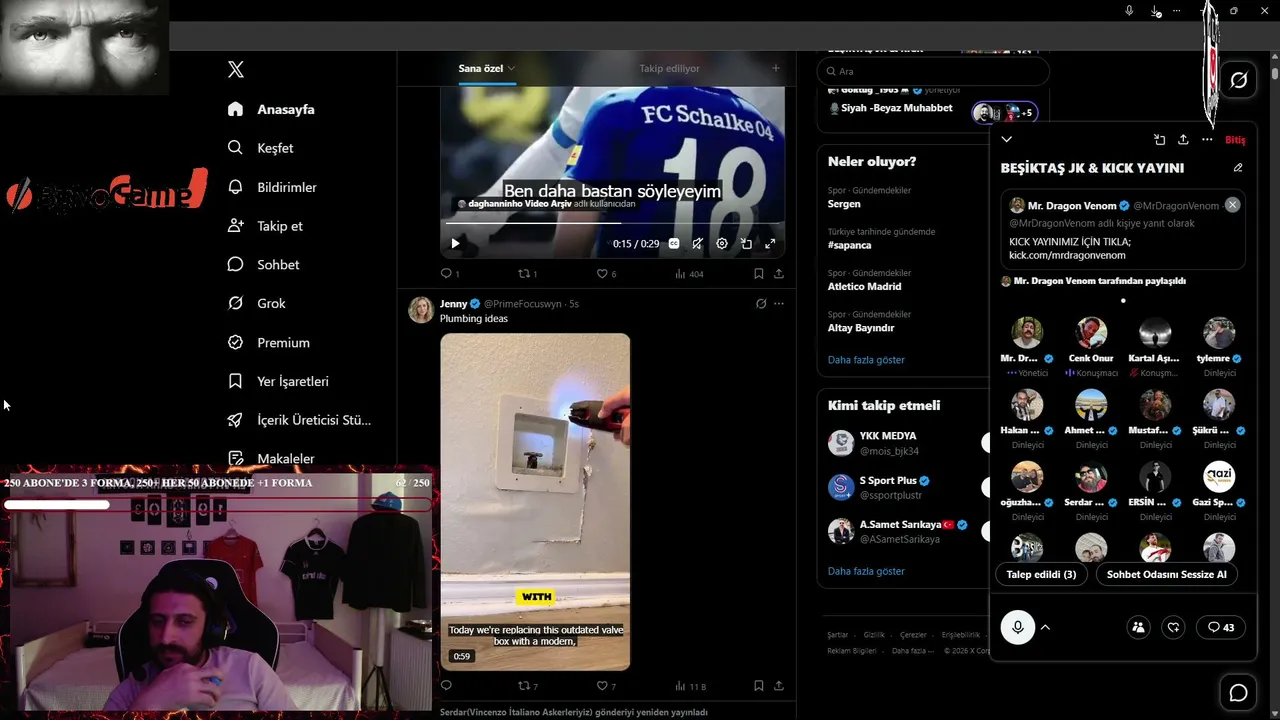Send a heart reaction in Space
The height and width of the screenshot is (720, 1280).
coord(1174,627)
